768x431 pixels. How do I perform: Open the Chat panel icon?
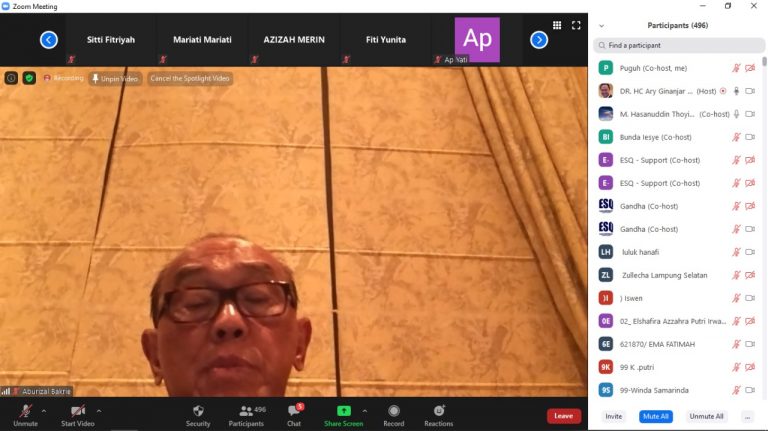(294, 411)
